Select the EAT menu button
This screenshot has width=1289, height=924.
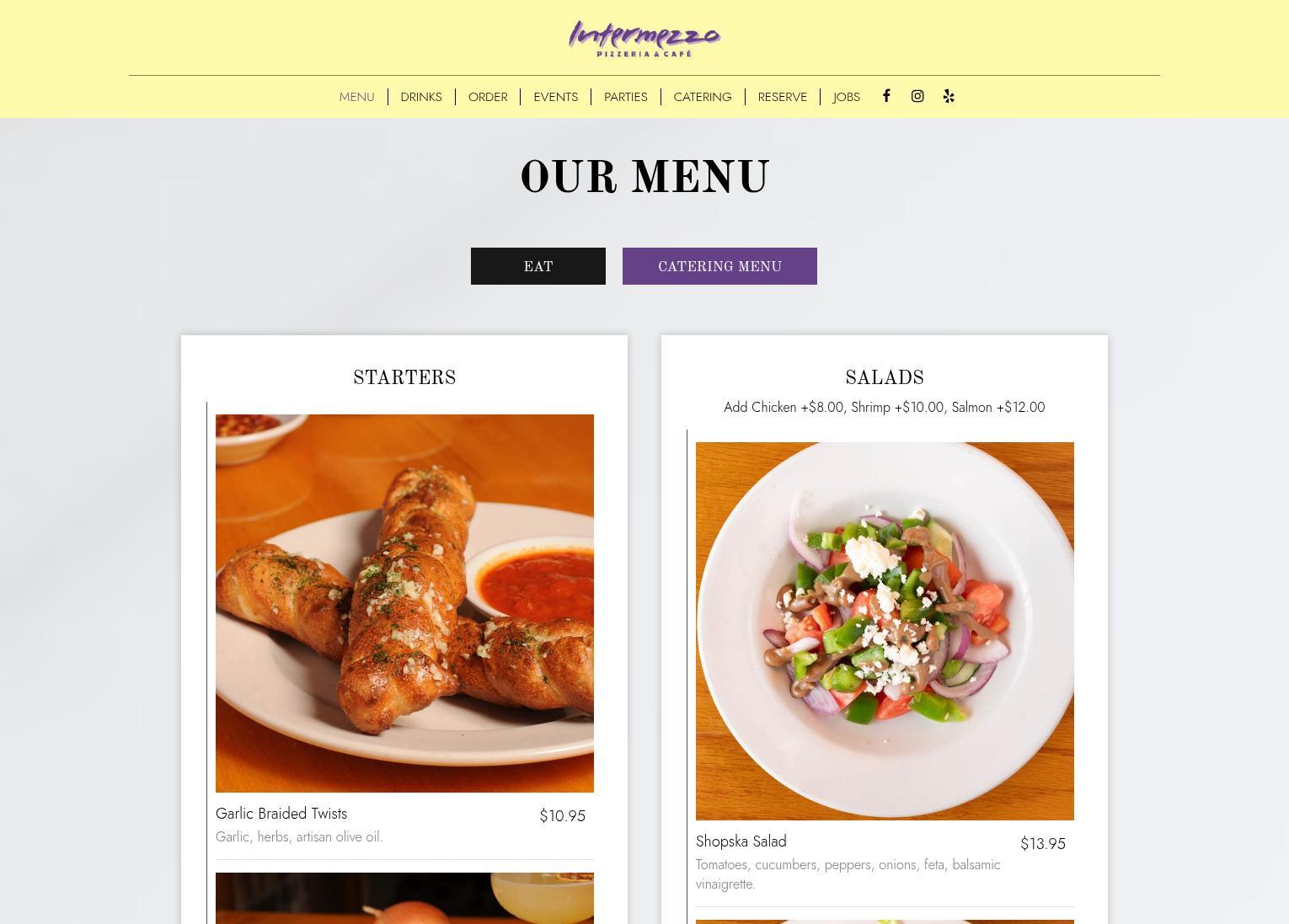pos(538,266)
